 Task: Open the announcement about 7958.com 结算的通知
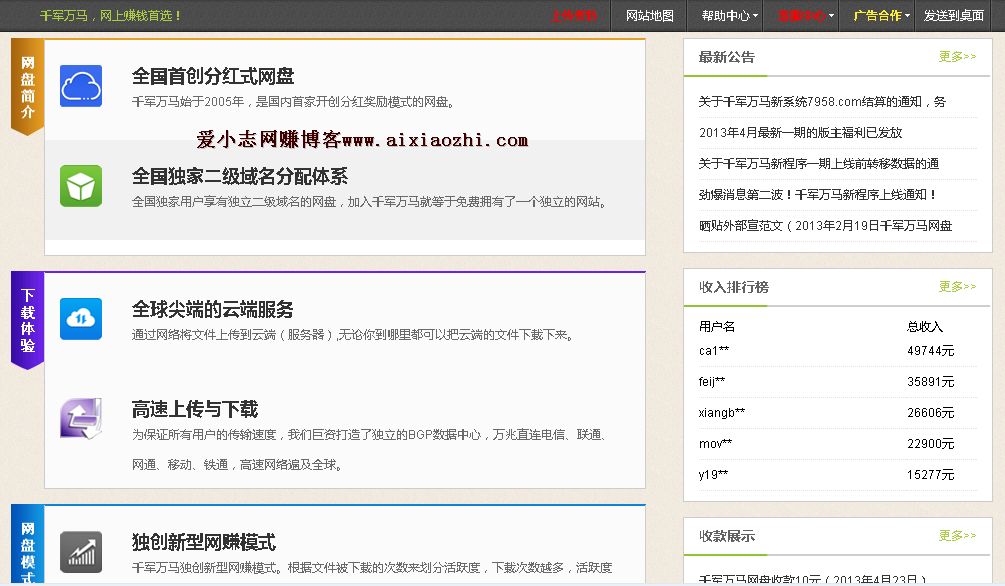(822, 102)
